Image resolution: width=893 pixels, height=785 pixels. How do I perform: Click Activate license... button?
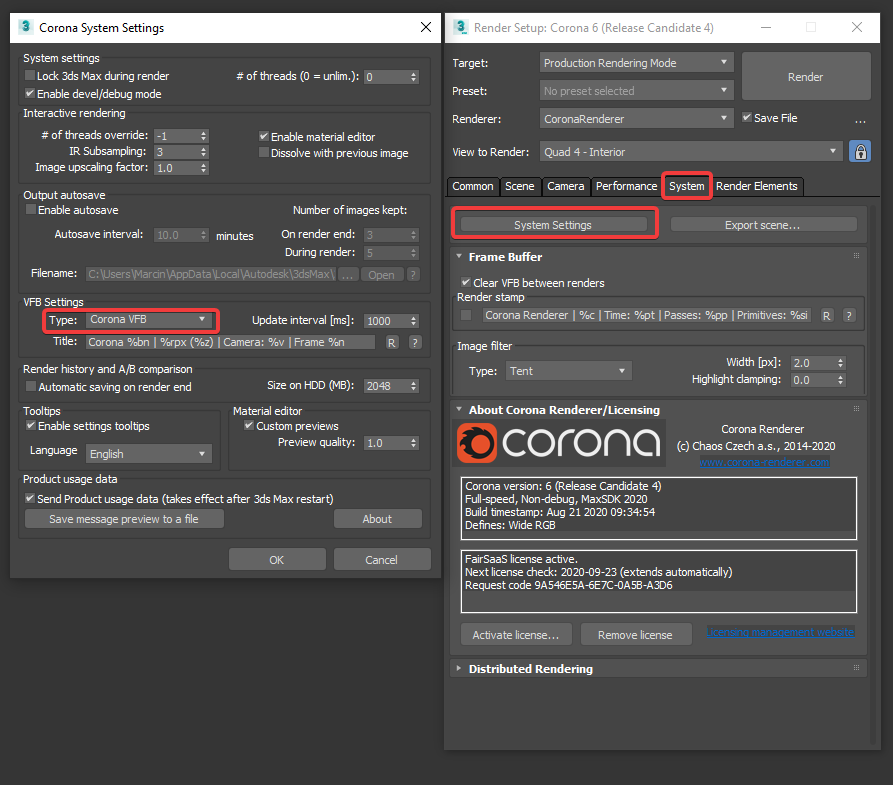[x=516, y=635]
